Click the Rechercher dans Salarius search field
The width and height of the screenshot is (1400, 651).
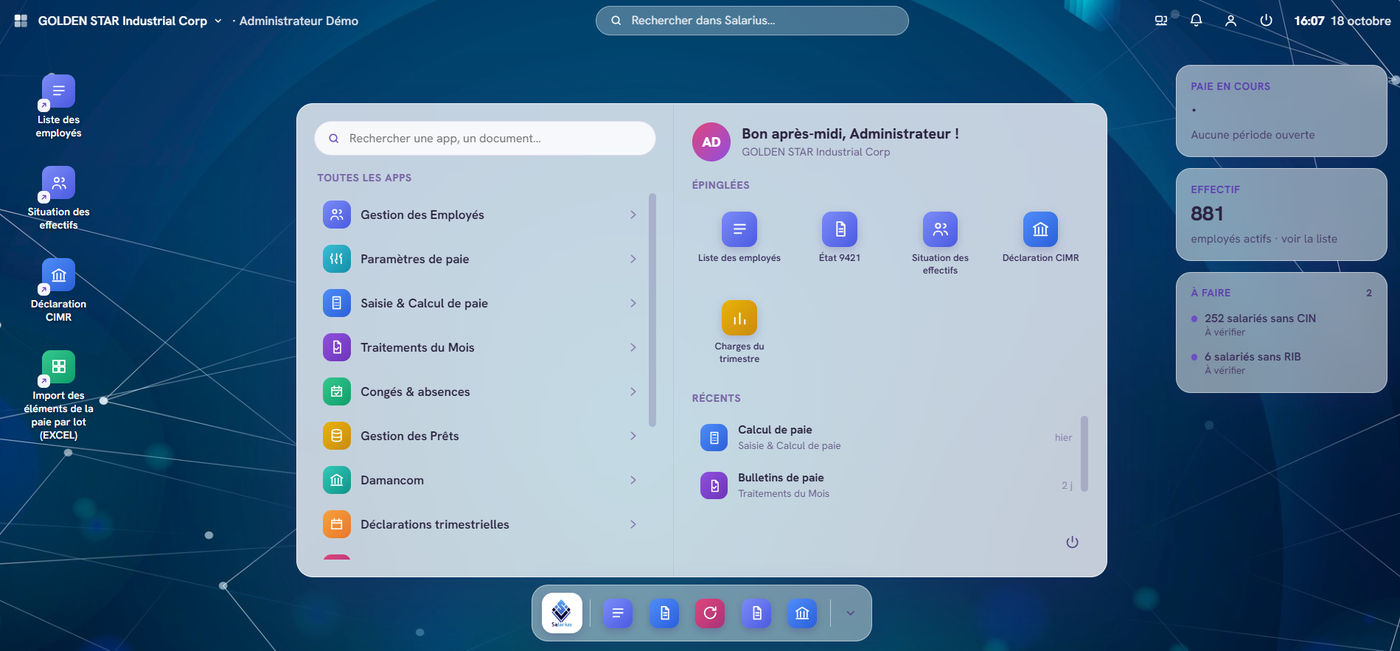point(752,20)
